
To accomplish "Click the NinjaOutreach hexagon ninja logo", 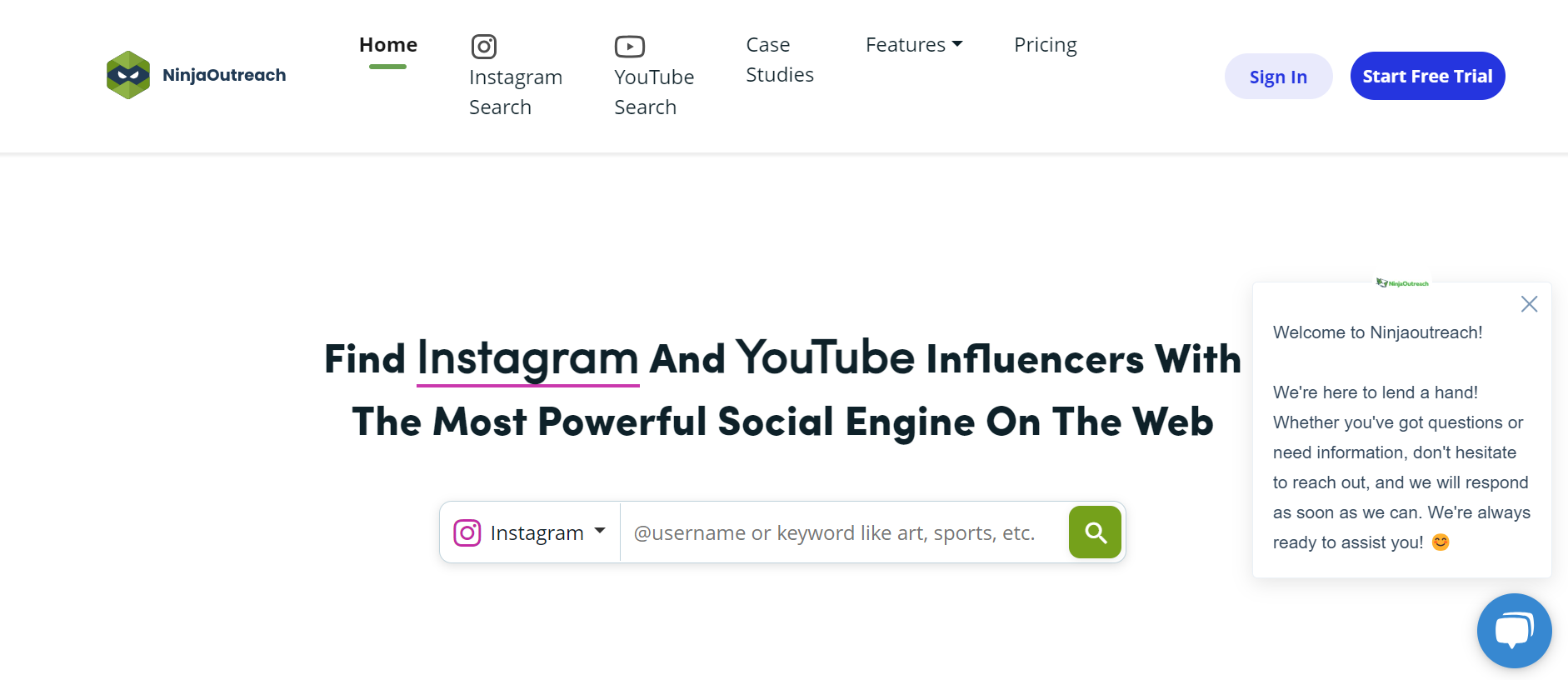I will pos(128,75).
